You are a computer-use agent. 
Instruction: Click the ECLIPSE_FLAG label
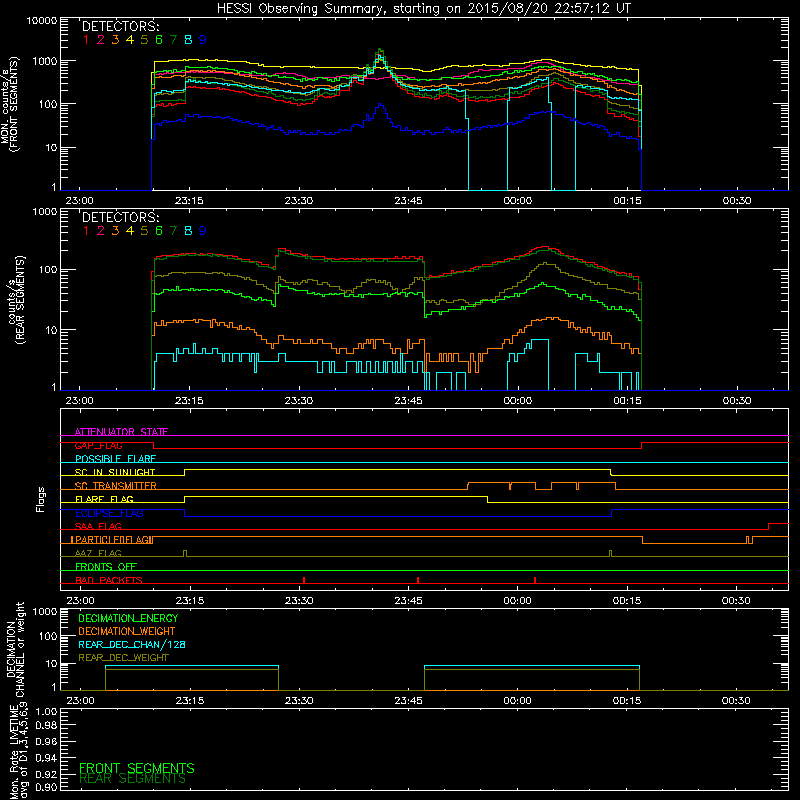(x=109, y=513)
